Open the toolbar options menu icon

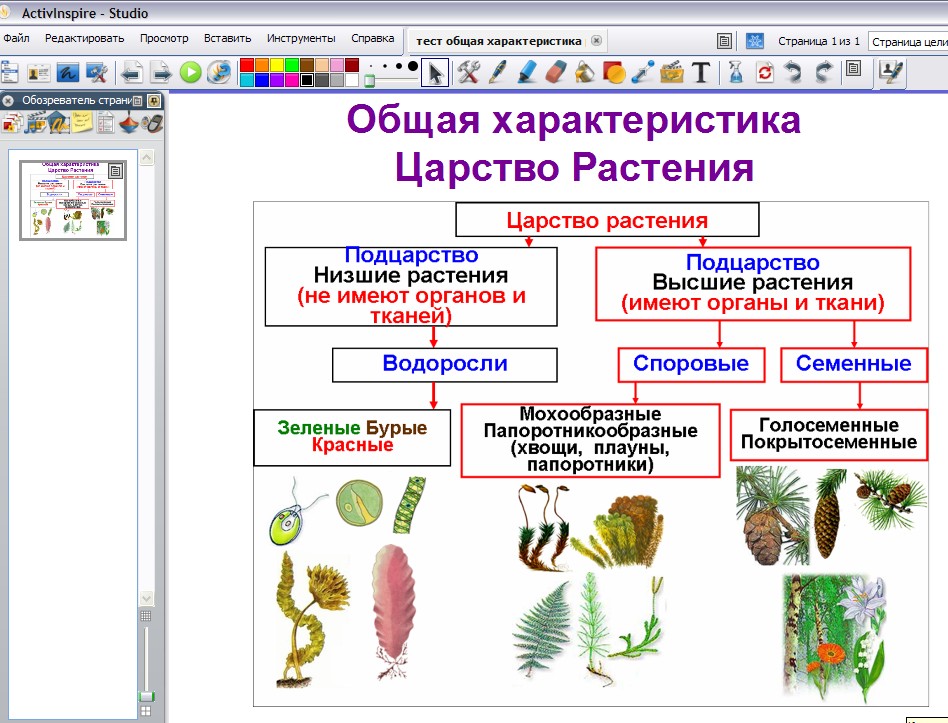tap(854, 68)
